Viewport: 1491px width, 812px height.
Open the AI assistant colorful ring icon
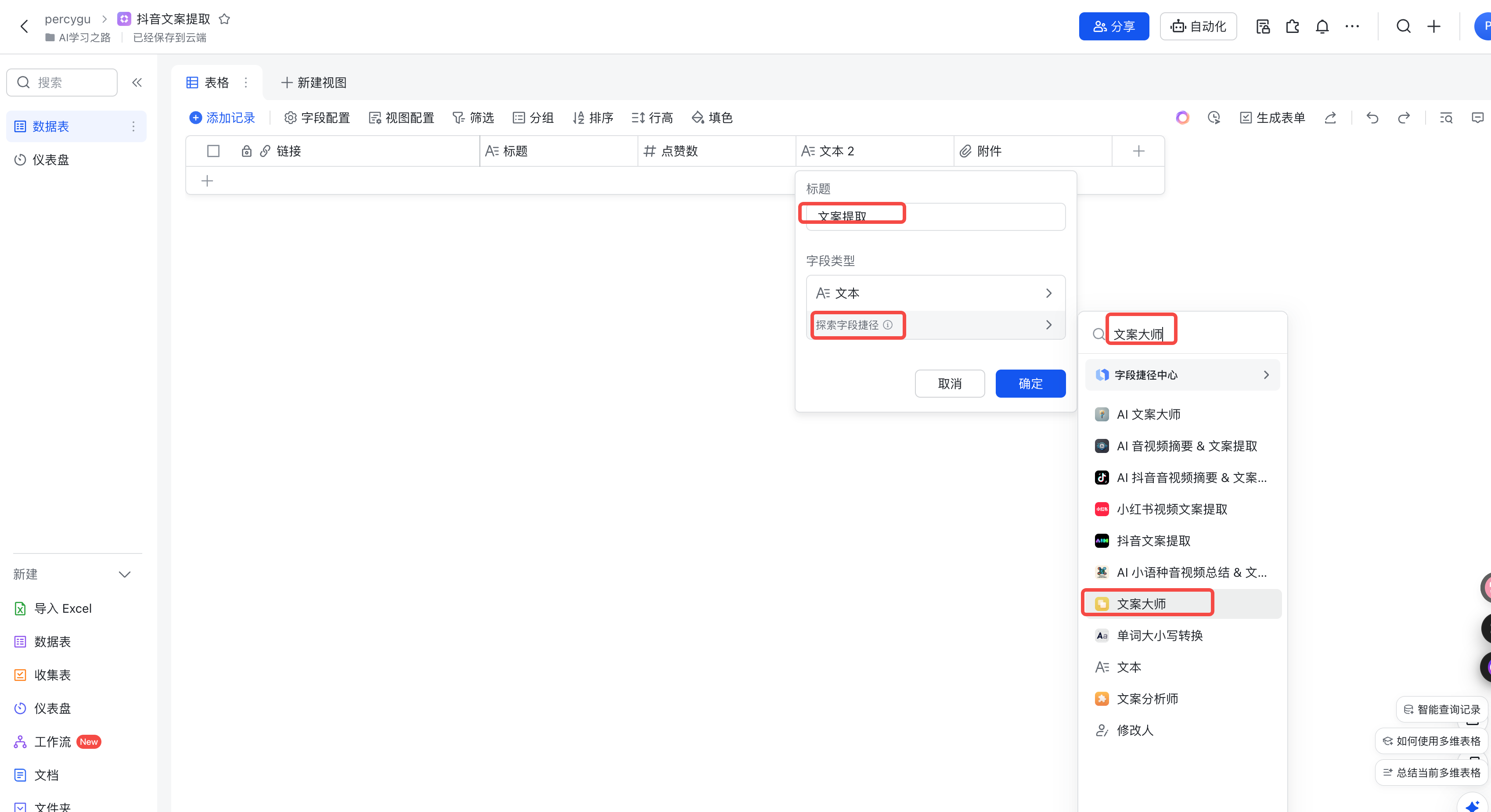point(1182,118)
